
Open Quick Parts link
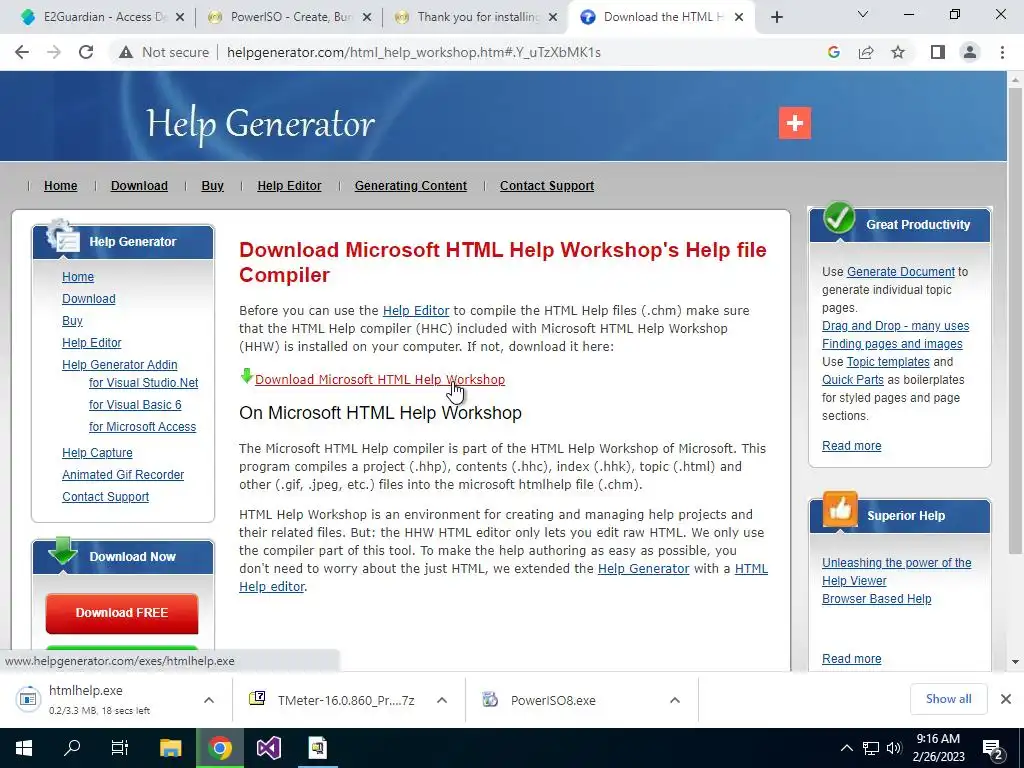[x=853, y=379]
